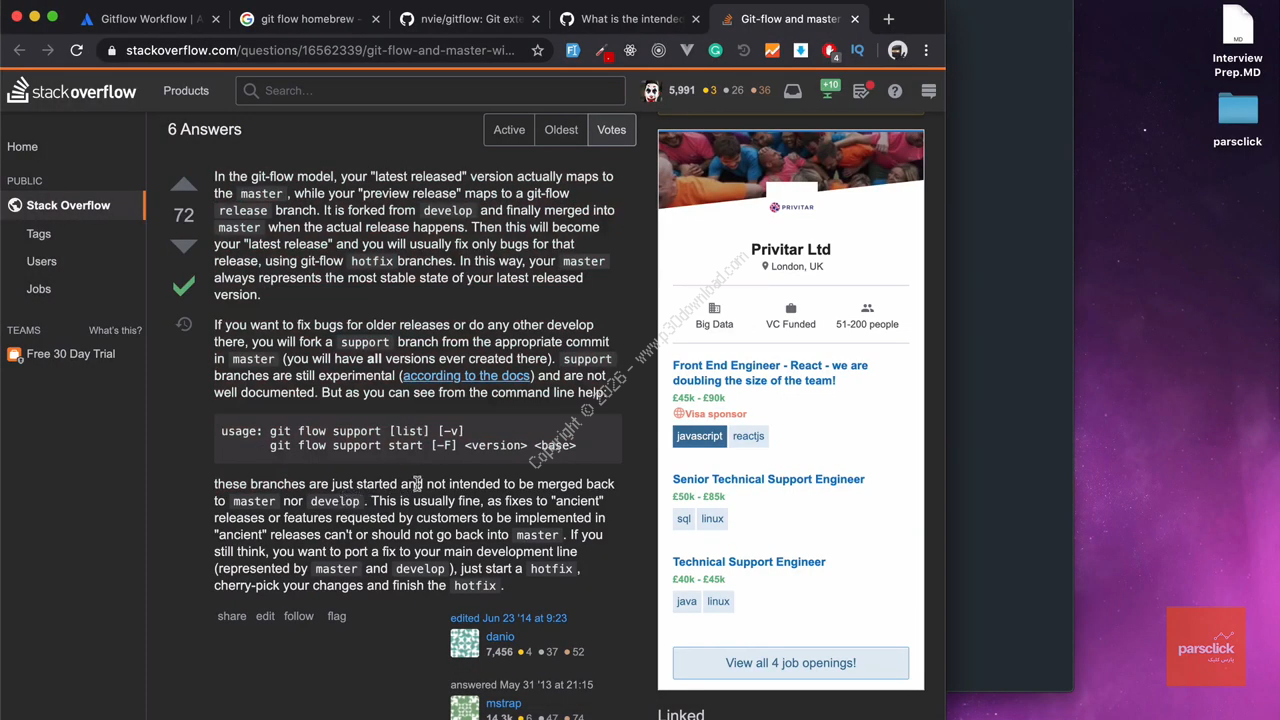Downvote the accepted answer
The image size is (1280, 720).
pyautogui.click(x=183, y=246)
